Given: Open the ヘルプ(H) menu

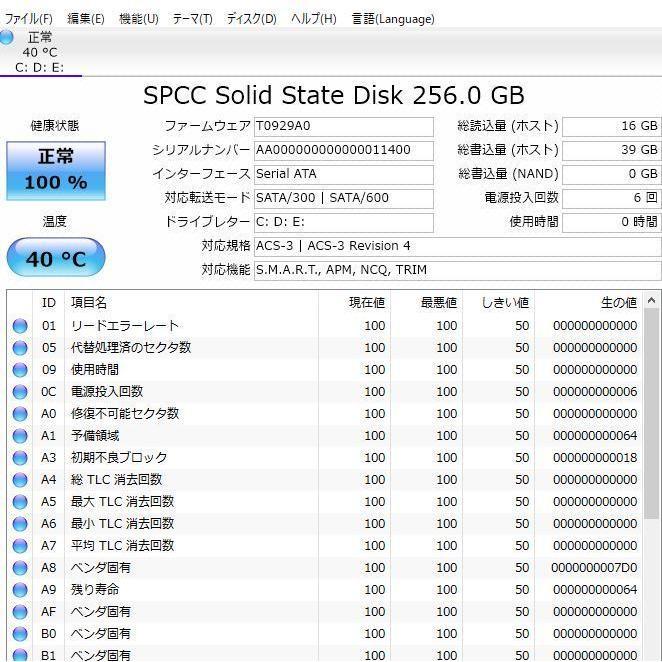Looking at the screenshot, I should 314,19.
